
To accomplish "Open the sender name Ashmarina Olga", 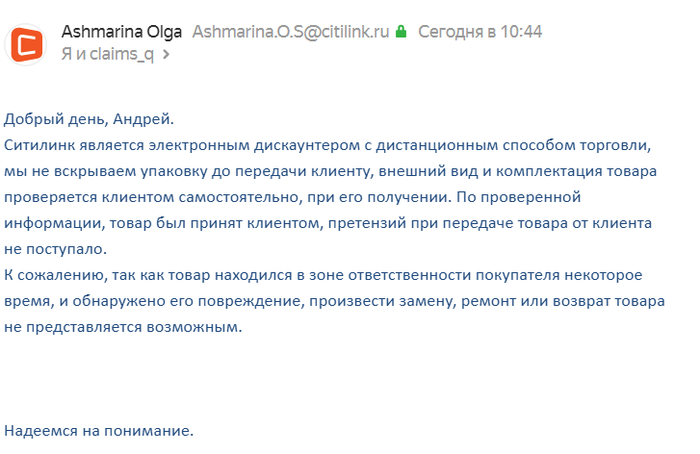I will pyautogui.click(x=121, y=32).
